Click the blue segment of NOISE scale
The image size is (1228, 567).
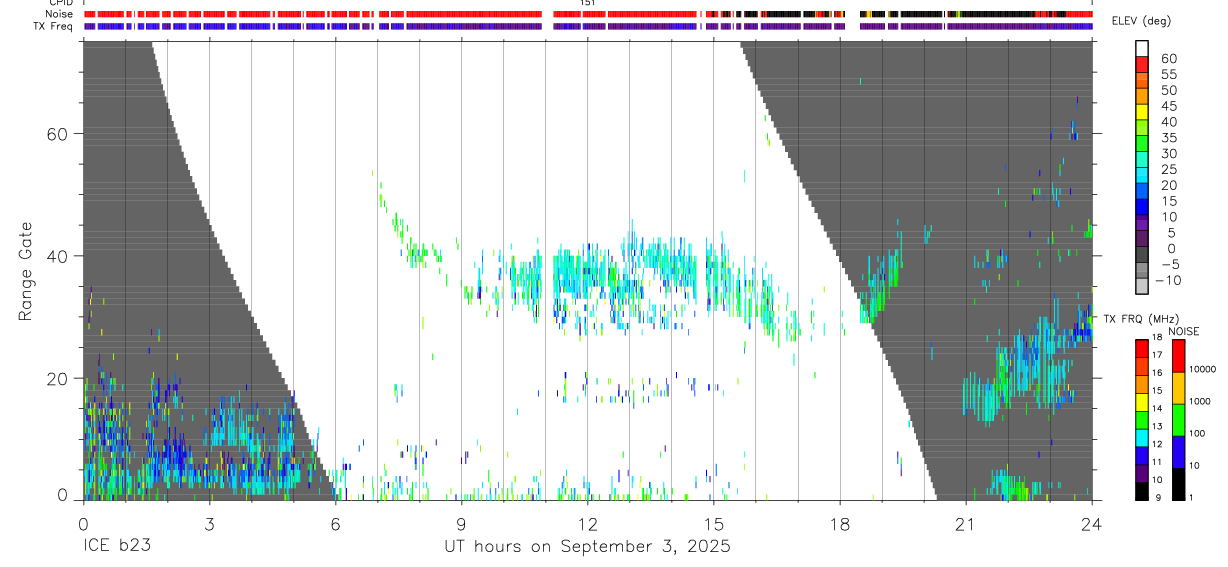pos(1179,452)
